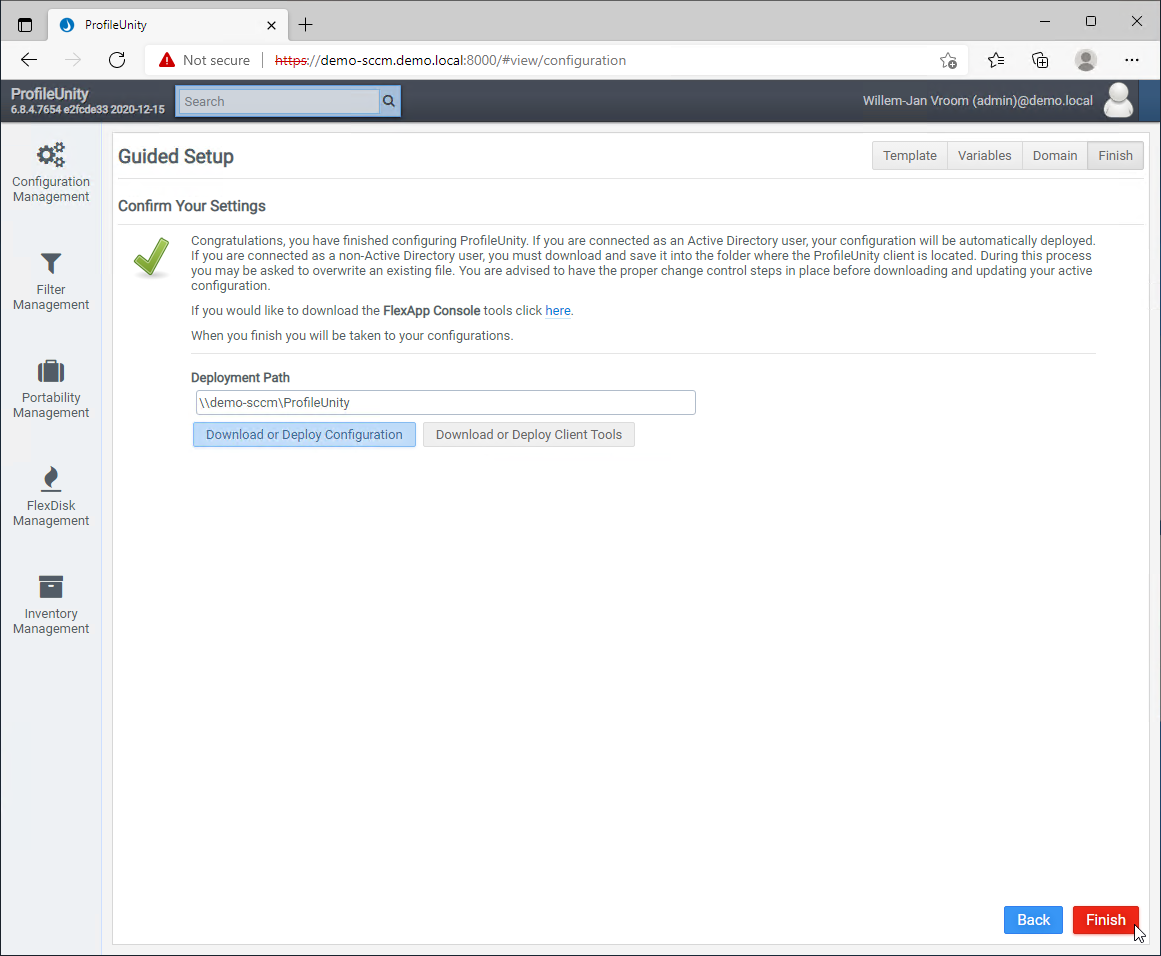Add page to favorites star icon
Screen dimensions: 1161x956
click(948, 61)
